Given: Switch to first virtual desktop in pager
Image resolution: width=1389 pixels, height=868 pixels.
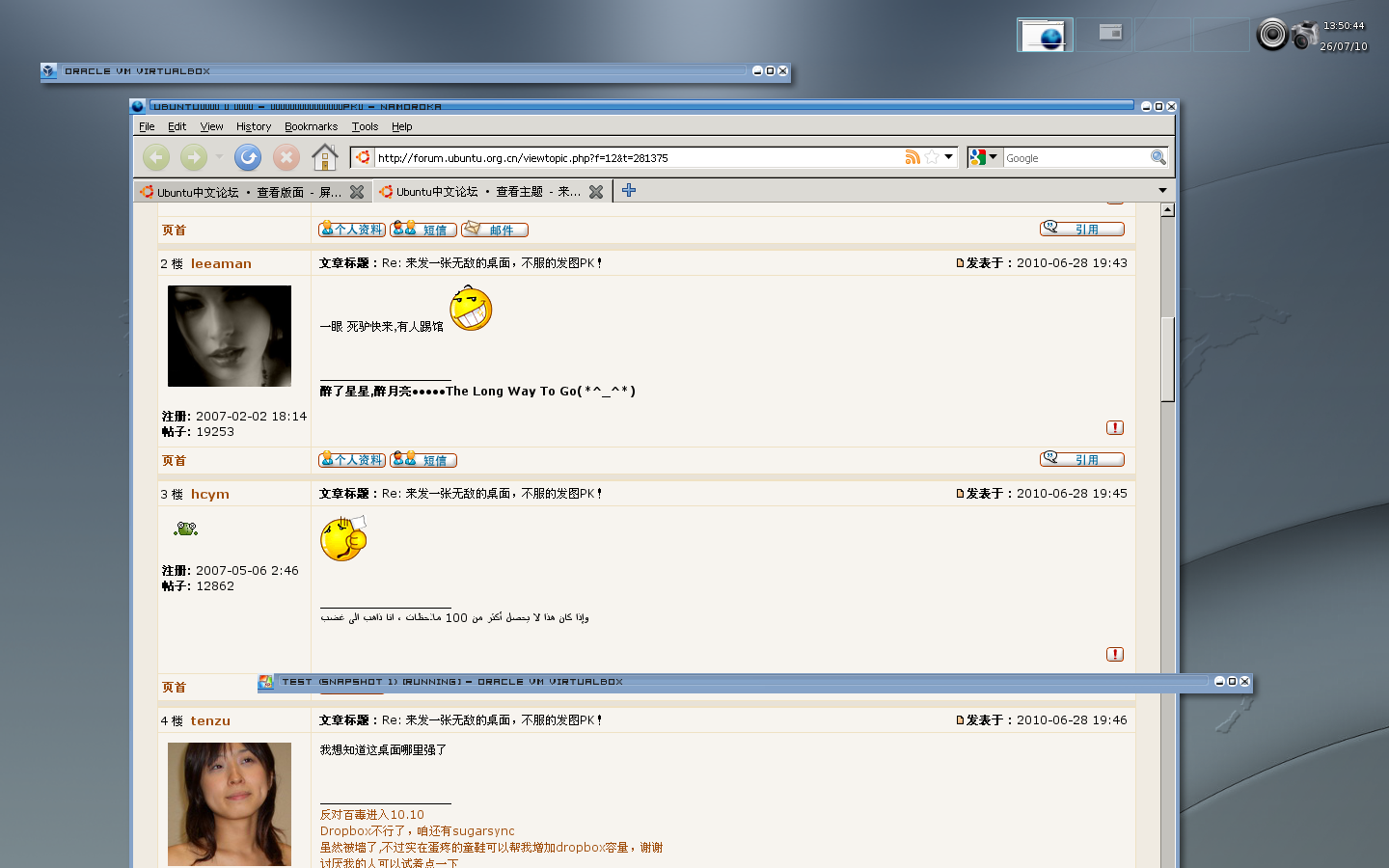Looking at the screenshot, I should [1045, 35].
